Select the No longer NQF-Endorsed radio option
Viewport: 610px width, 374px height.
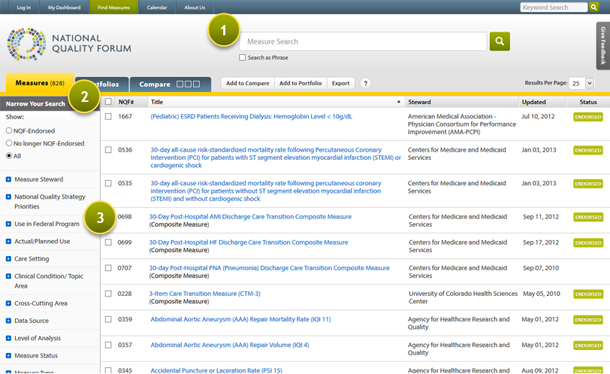tap(9, 143)
